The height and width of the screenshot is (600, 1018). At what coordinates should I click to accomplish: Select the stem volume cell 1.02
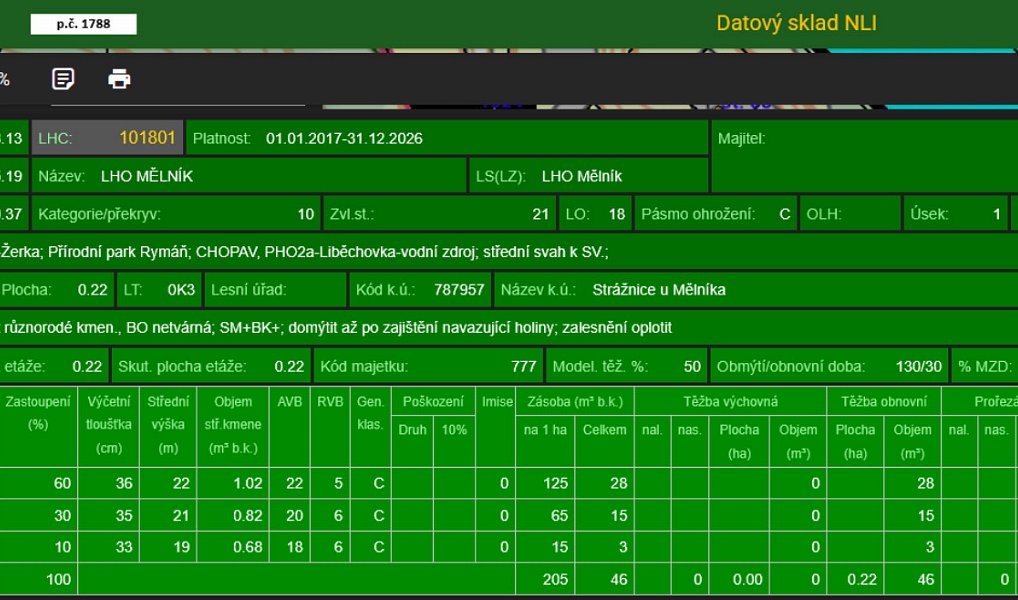coord(232,483)
